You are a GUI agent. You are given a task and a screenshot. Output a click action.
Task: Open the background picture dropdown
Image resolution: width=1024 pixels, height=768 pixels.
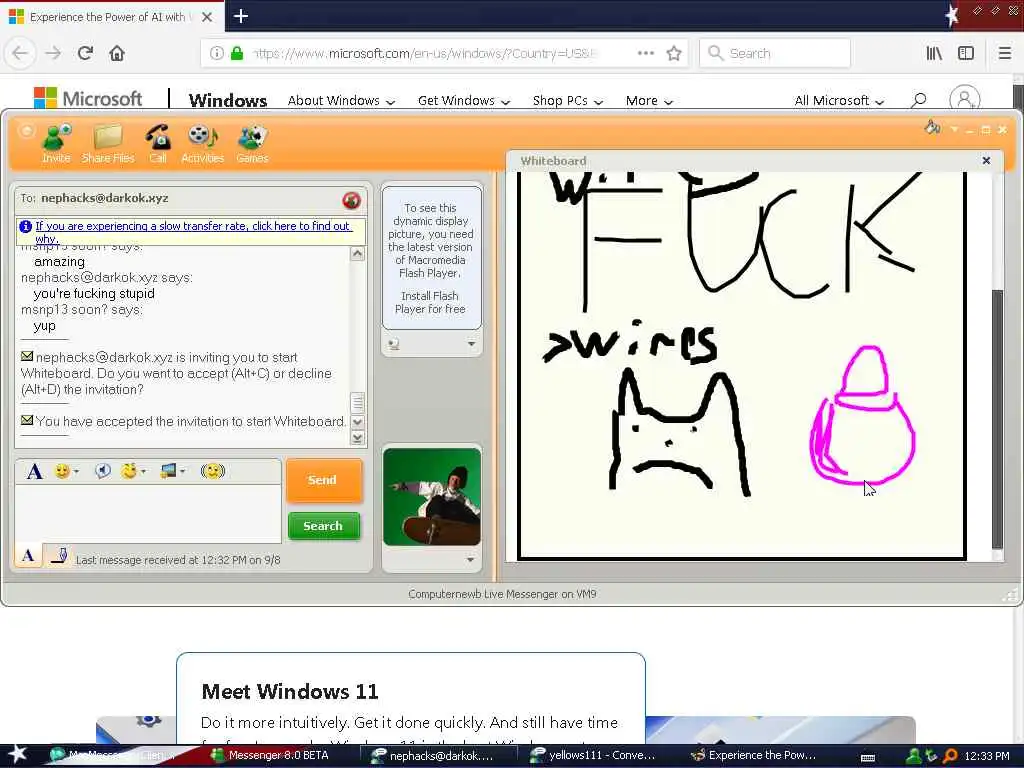click(172, 471)
